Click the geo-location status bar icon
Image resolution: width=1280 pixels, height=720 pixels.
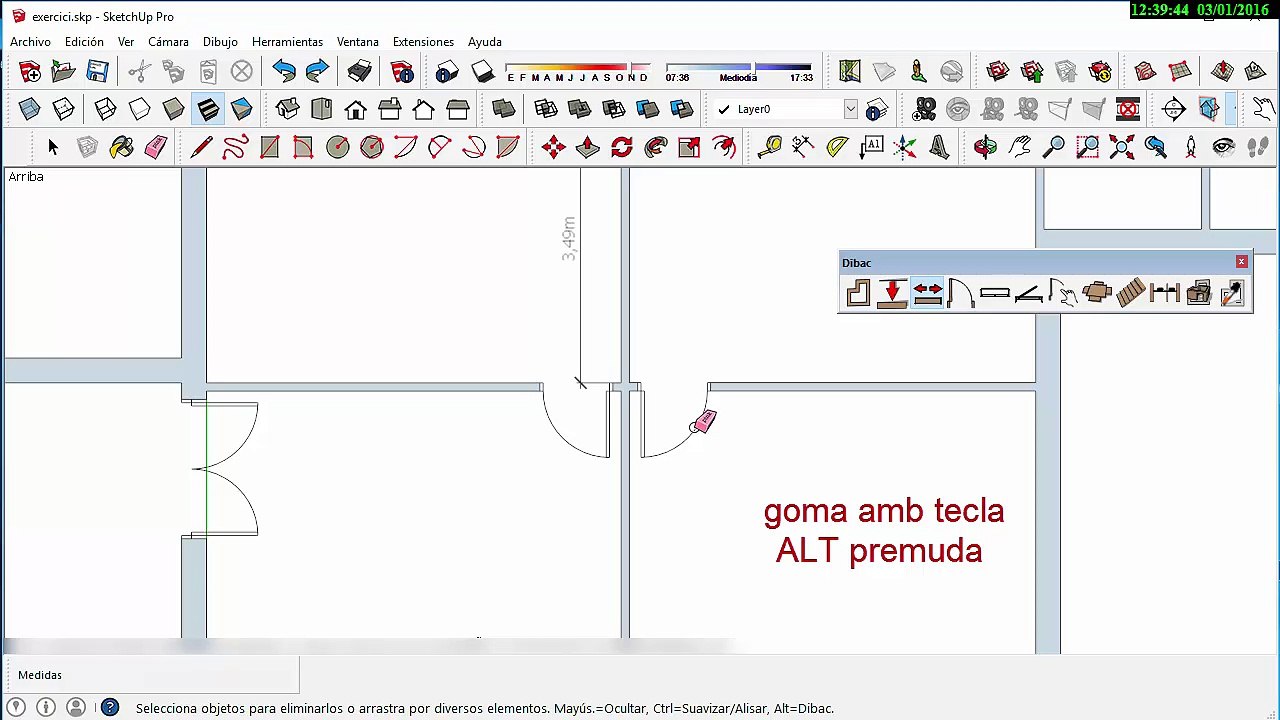tap(16, 708)
